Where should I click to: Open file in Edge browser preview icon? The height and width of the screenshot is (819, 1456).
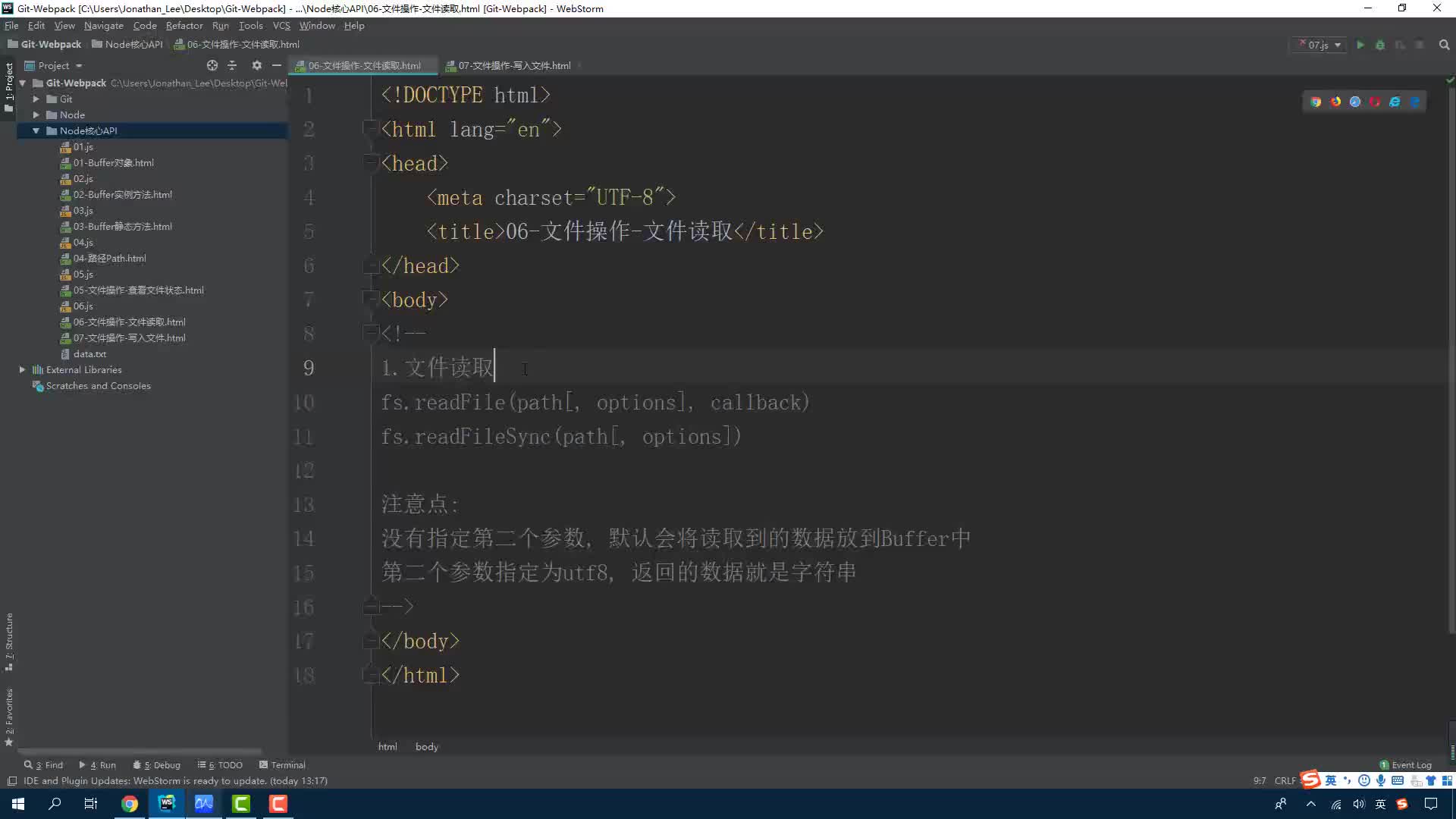1414,102
